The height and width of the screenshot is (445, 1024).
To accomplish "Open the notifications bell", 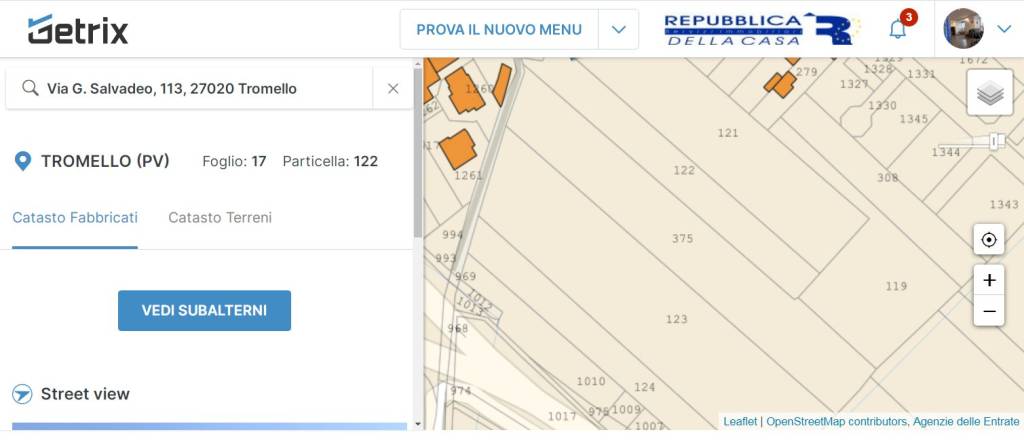I will point(897,29).
